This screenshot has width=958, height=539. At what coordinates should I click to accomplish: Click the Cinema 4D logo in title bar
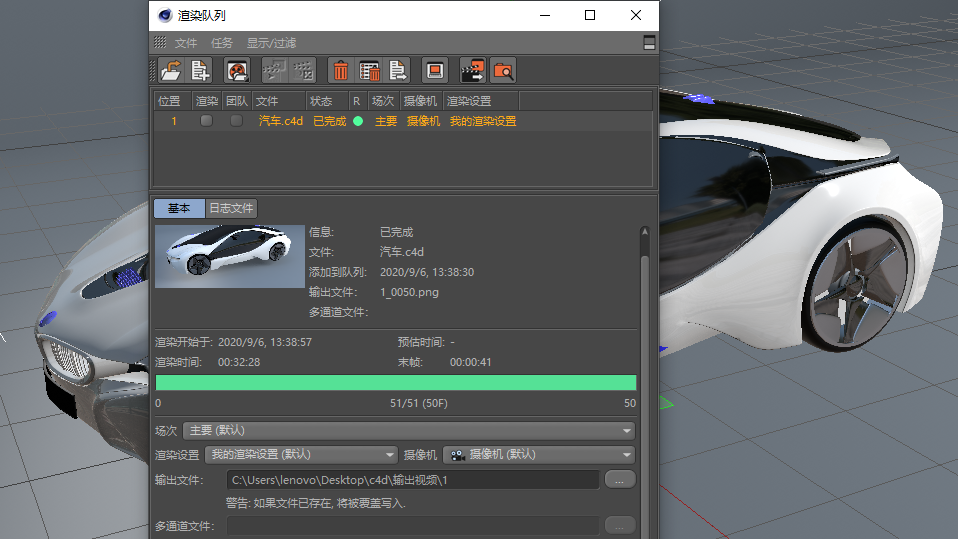point(164,15)
